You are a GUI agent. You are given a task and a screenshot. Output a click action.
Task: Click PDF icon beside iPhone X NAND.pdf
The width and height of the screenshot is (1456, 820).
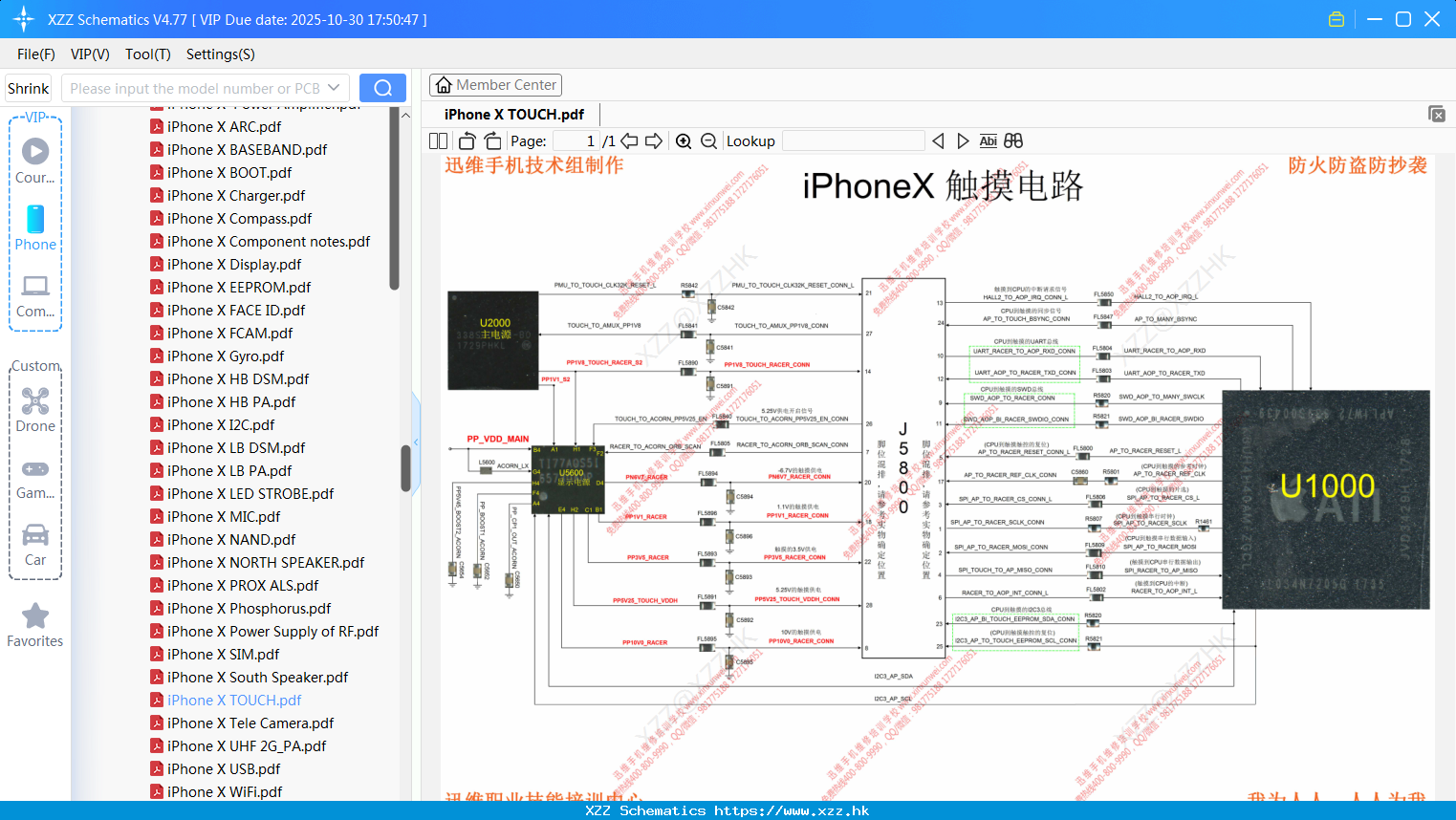(156, 539)
